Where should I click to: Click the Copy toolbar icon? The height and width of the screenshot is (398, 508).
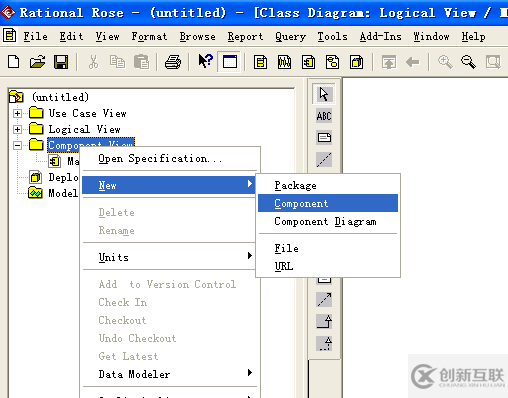pyautogui.click(x=117, y=62)
